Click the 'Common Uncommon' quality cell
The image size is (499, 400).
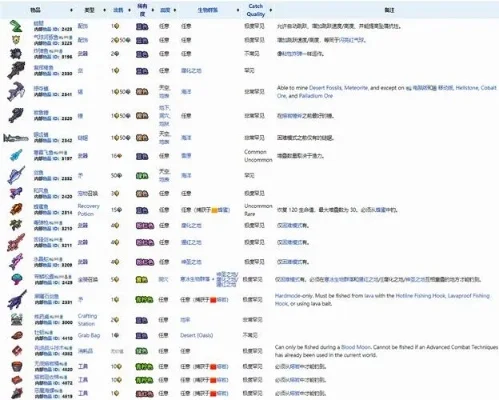coord(258,156)
